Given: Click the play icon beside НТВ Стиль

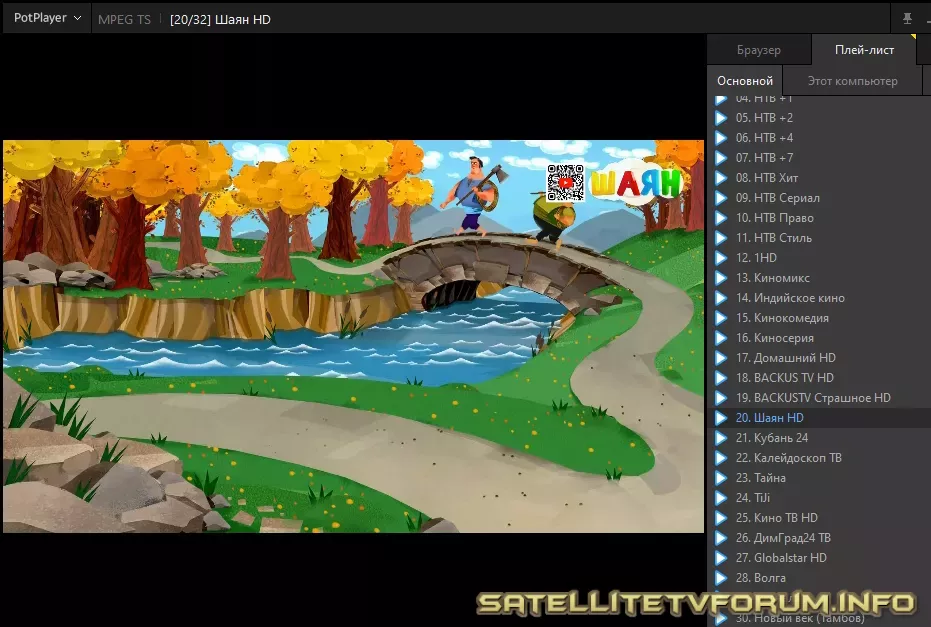Looking at the screenshot, I should [721, 238].
